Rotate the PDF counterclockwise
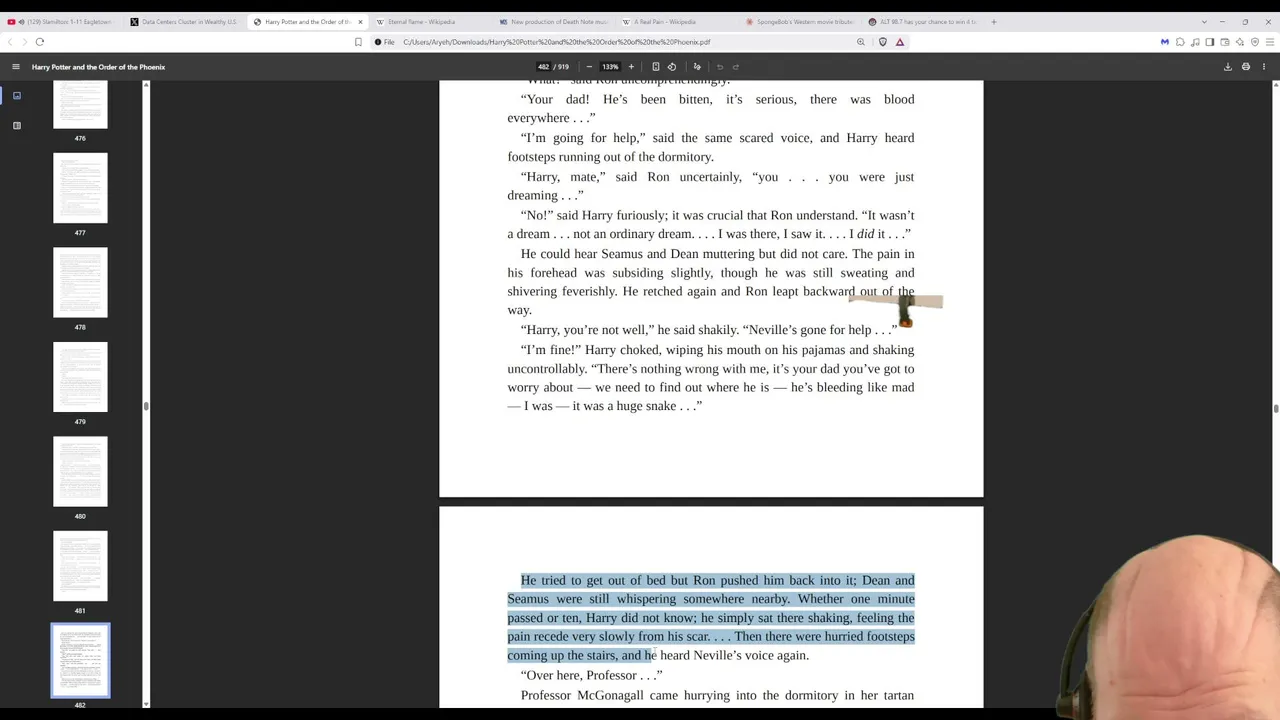The height and width of the screenshot is (720, 1280). [x=672, y=67]
